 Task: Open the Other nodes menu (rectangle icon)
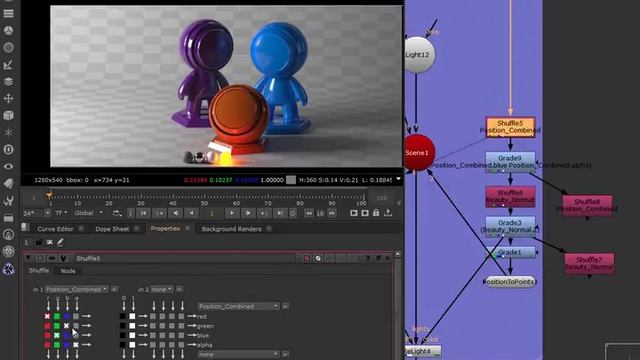click(x=8, y=218)
